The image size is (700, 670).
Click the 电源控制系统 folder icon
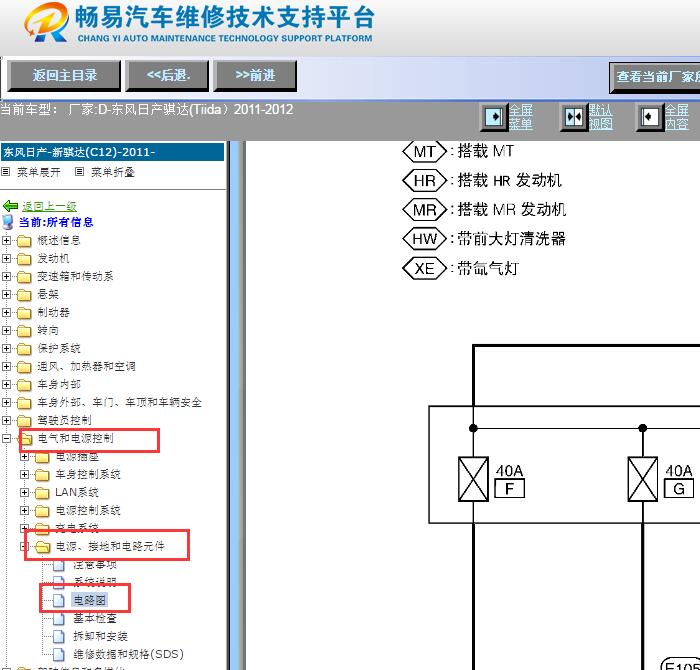click(x=42, y=511)
